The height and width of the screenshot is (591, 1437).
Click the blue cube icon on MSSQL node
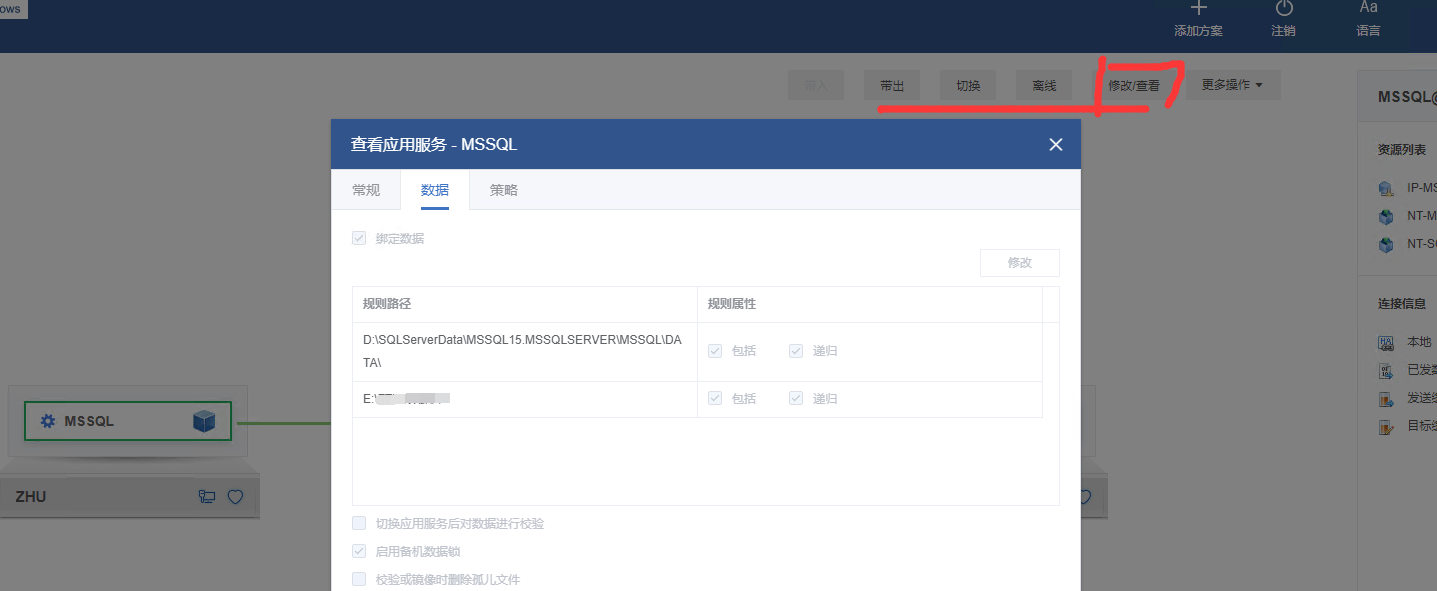click(204, 421)
